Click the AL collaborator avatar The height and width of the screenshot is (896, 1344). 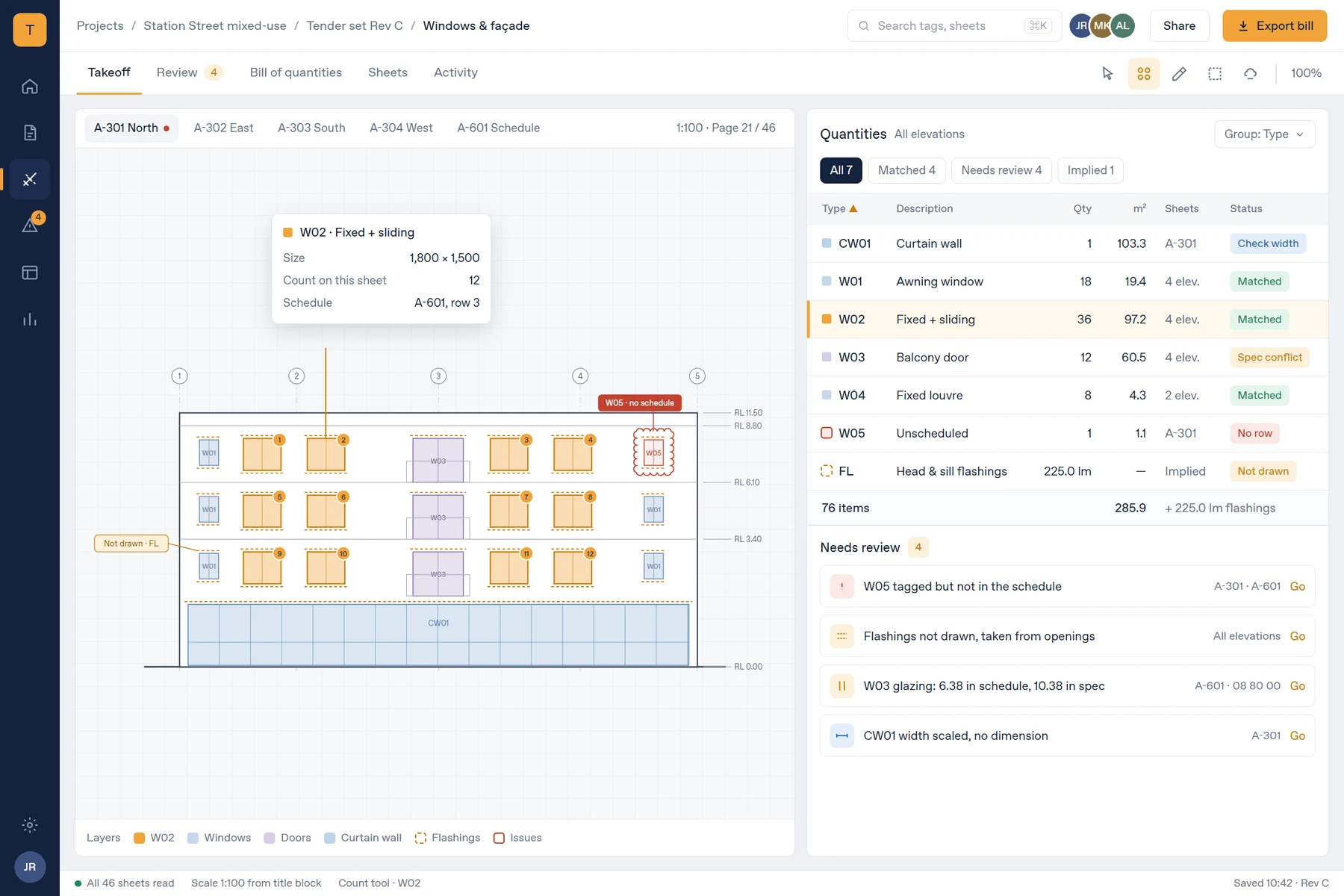pyautogui.click(x=1122, y=26)
